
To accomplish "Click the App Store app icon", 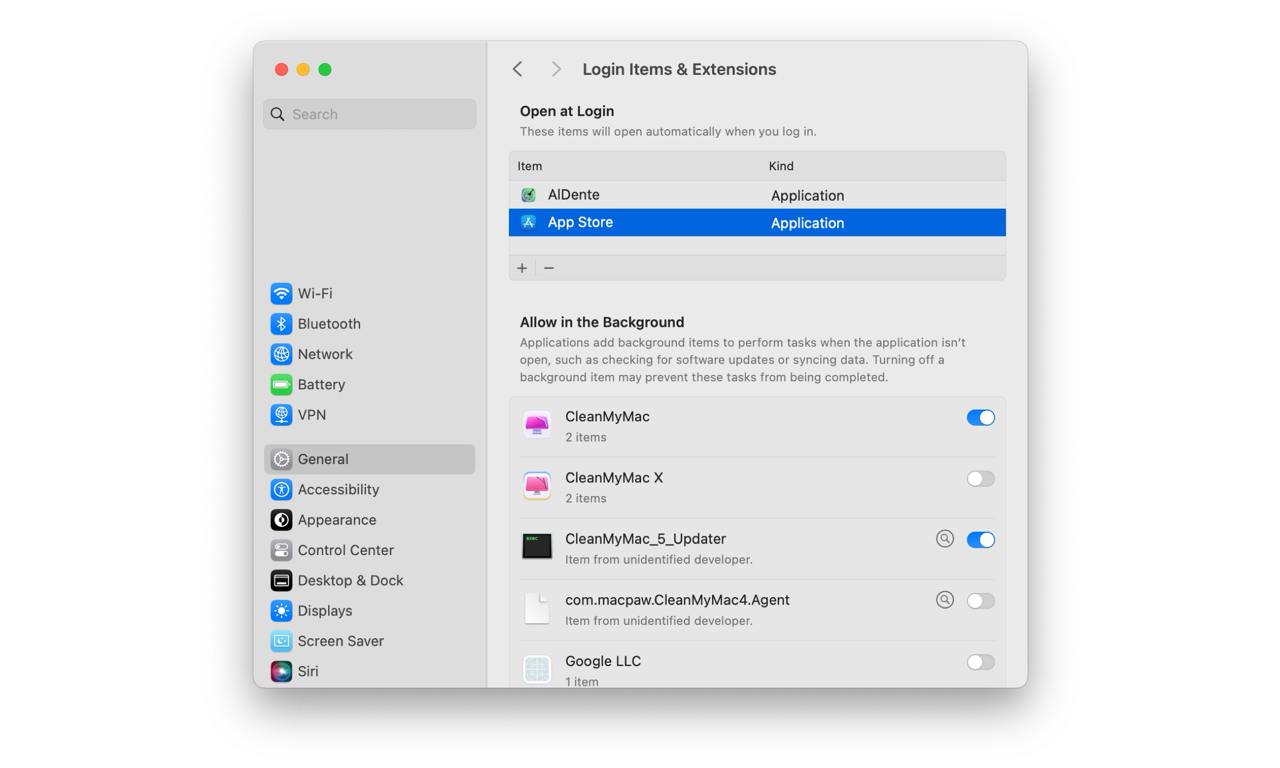I will (528, 222).
